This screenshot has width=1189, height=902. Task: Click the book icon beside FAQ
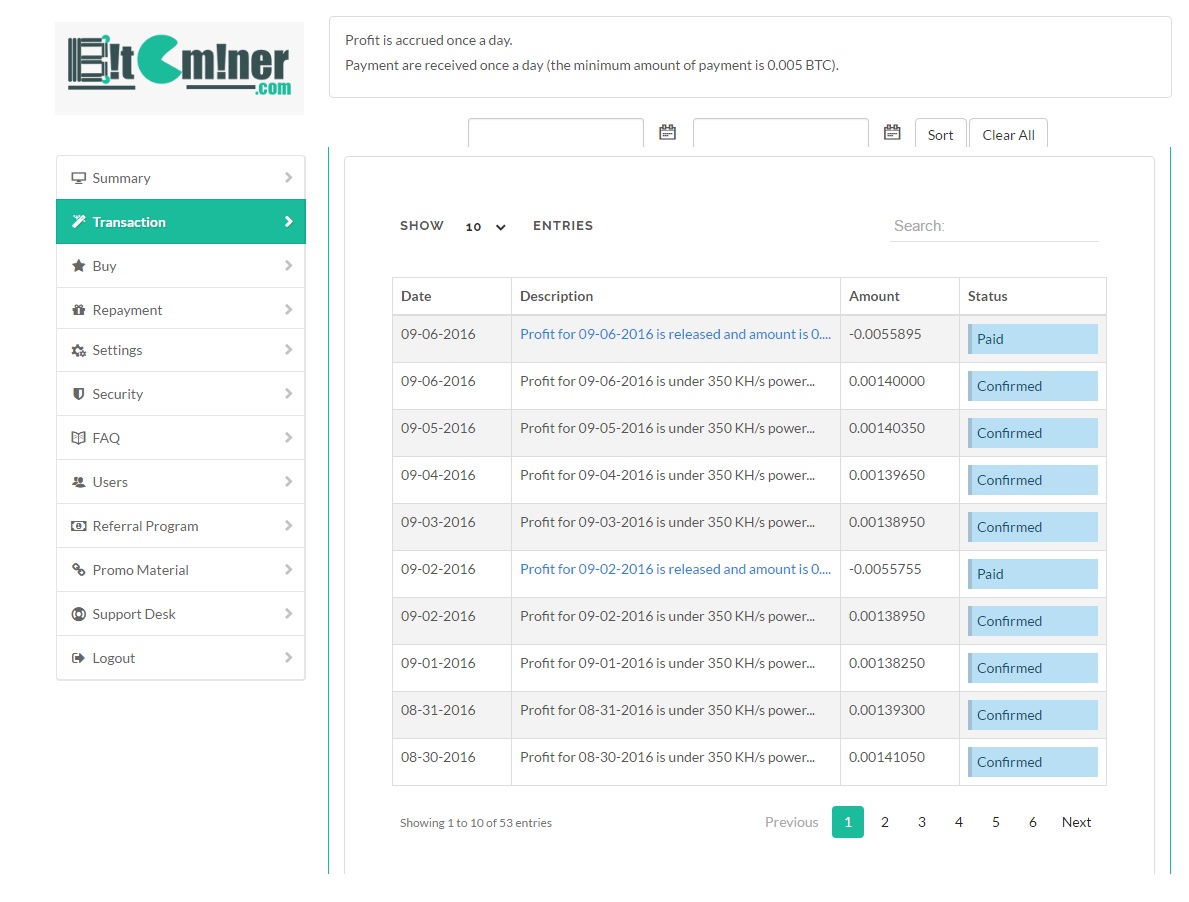(x=78, y=438)
